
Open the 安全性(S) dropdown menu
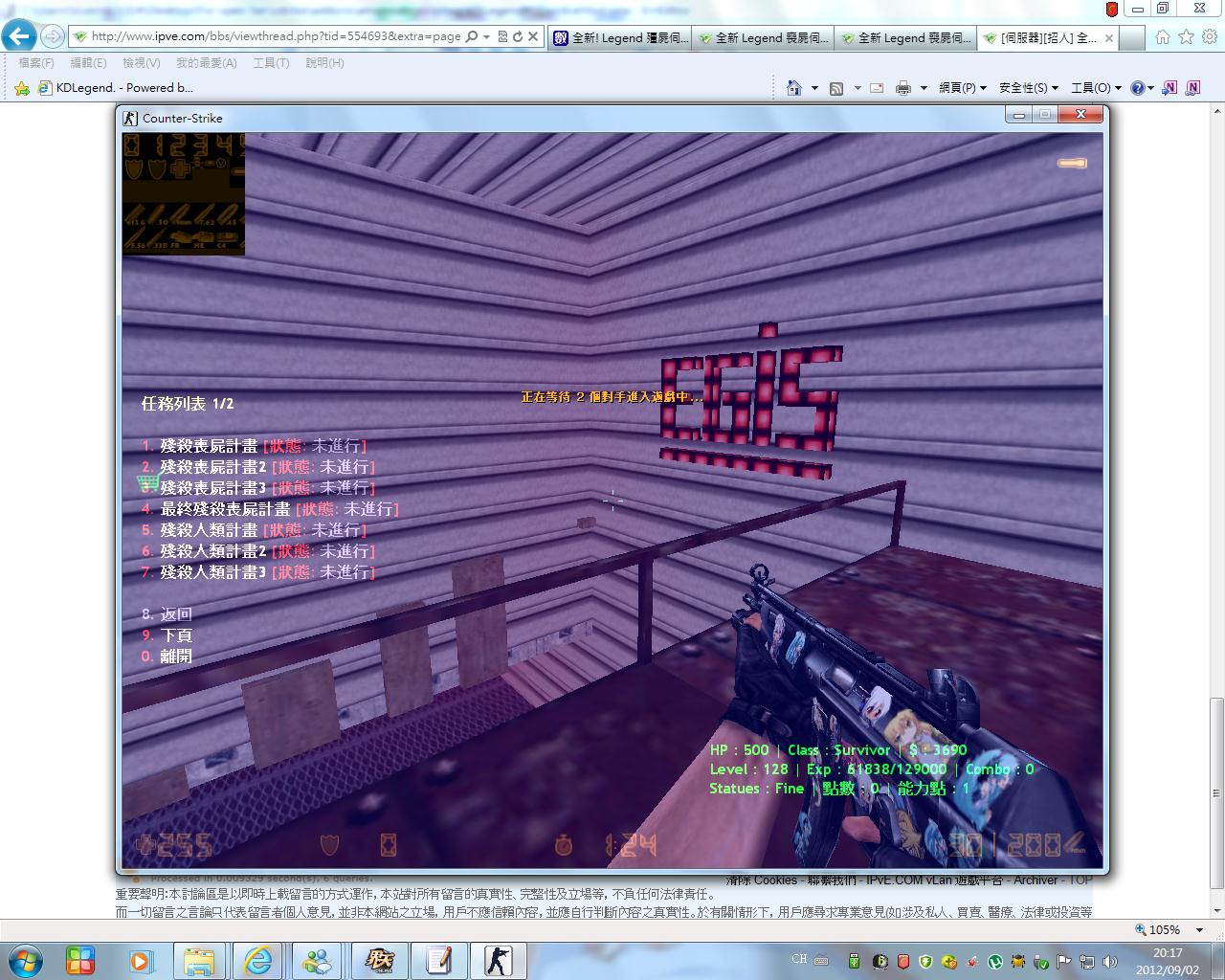pos(1029,88)
